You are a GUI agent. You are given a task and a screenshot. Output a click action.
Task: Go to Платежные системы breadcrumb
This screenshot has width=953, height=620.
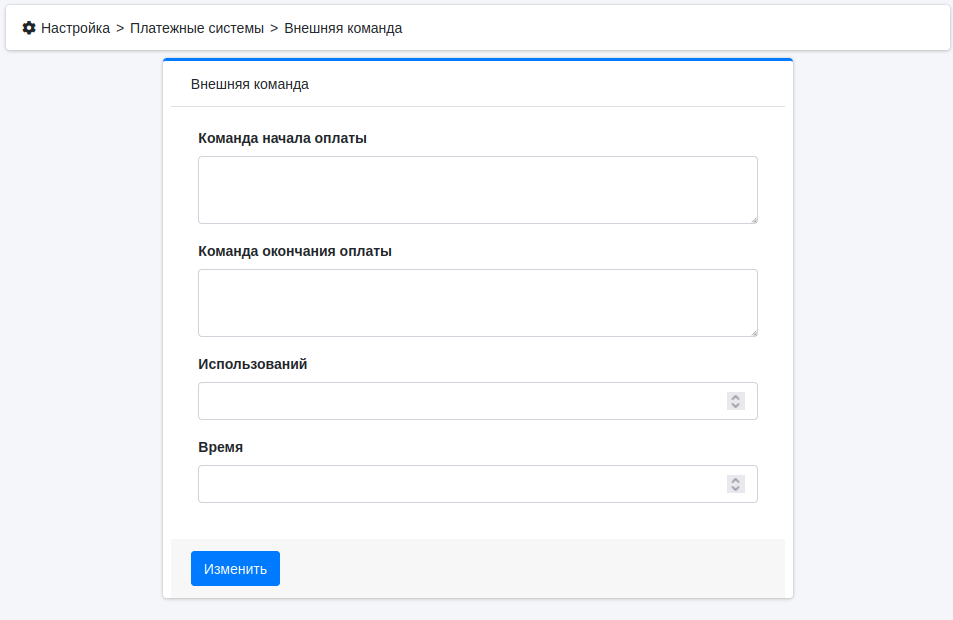click(x=197, y=28)
